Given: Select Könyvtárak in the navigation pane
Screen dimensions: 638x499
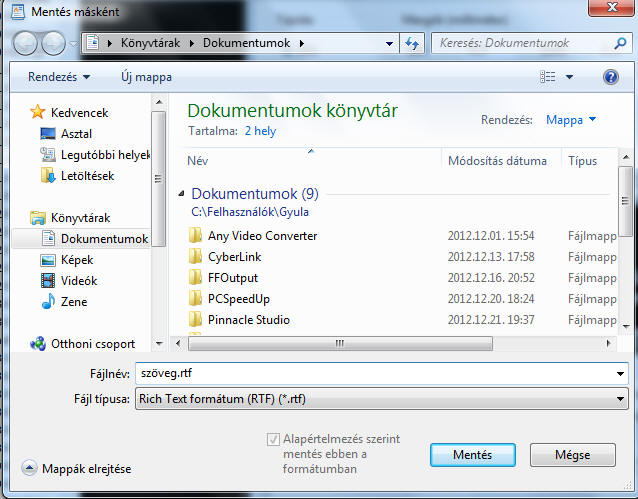Looking at the screenshot, I should (70, 218).
